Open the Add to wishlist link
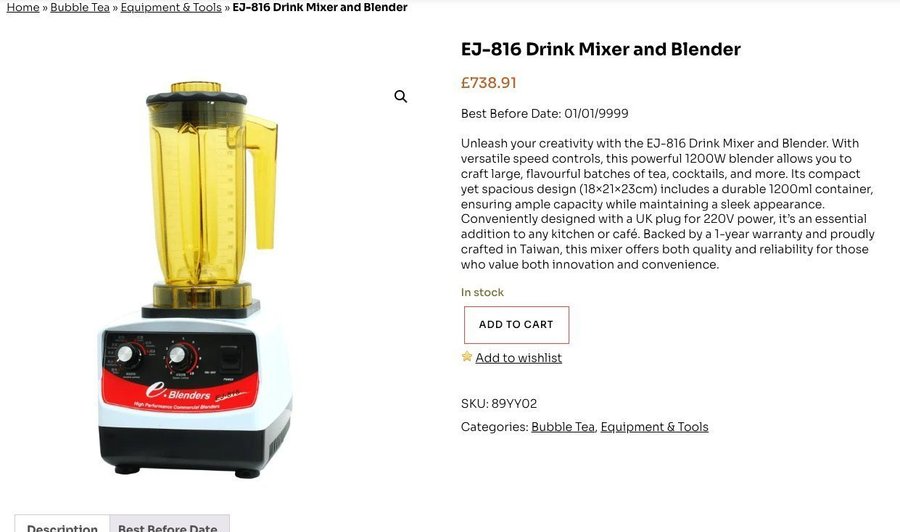The width and height of the screenshot is (900, 532). coord(518,358)
